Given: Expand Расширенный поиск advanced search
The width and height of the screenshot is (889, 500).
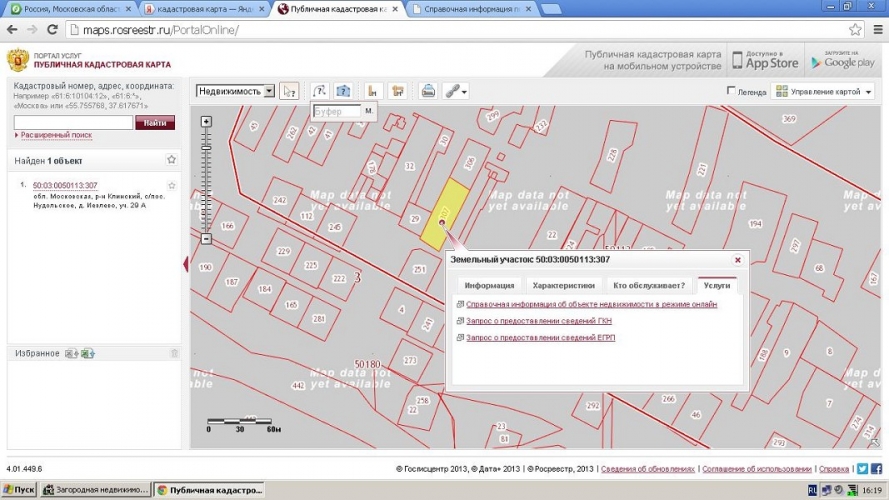Looking at the screenshot, I should tap(56, 135).
